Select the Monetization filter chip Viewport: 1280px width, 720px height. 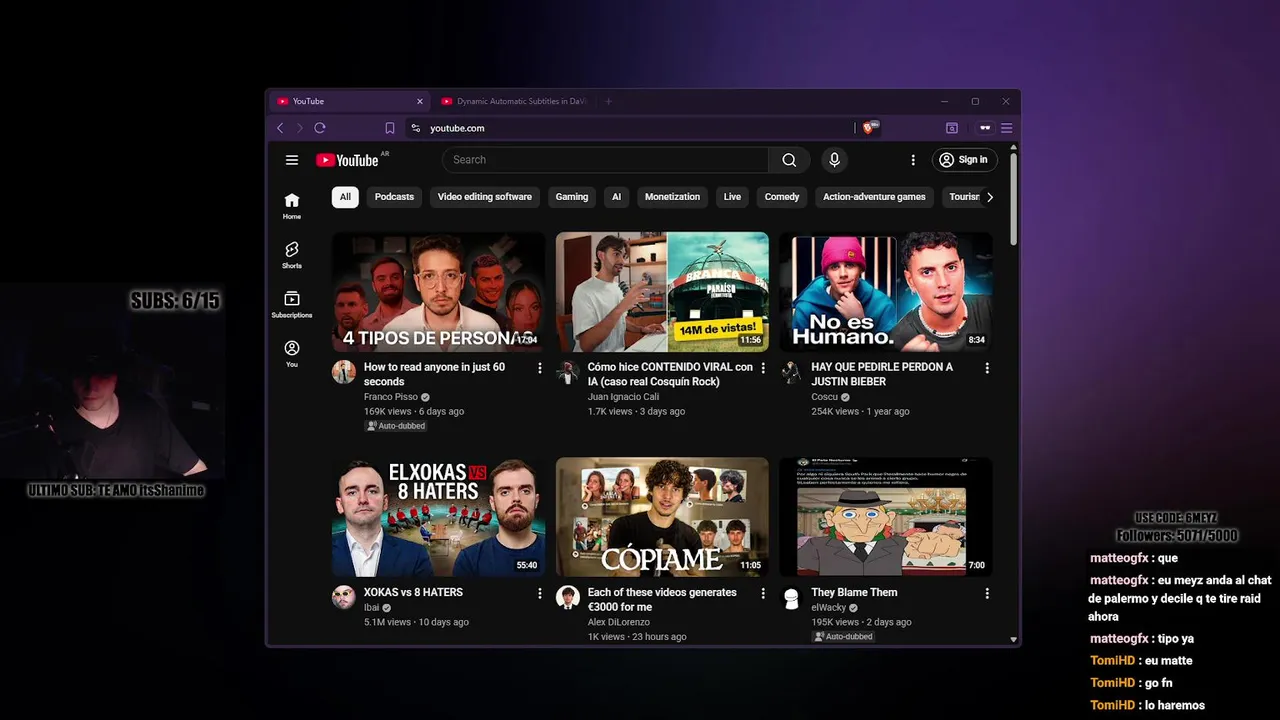coord(672,197)
